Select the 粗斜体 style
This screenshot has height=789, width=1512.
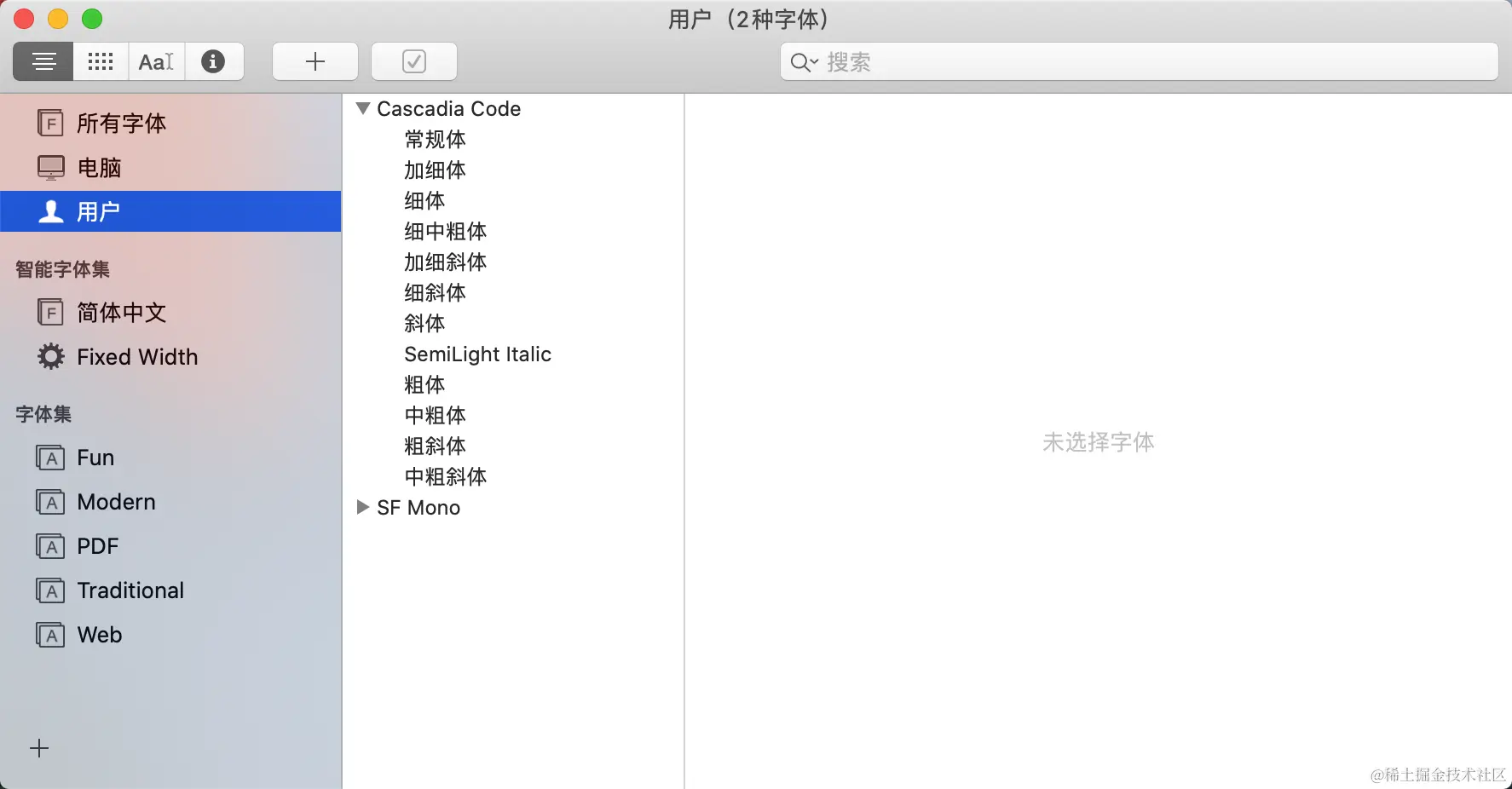(435, 446)
